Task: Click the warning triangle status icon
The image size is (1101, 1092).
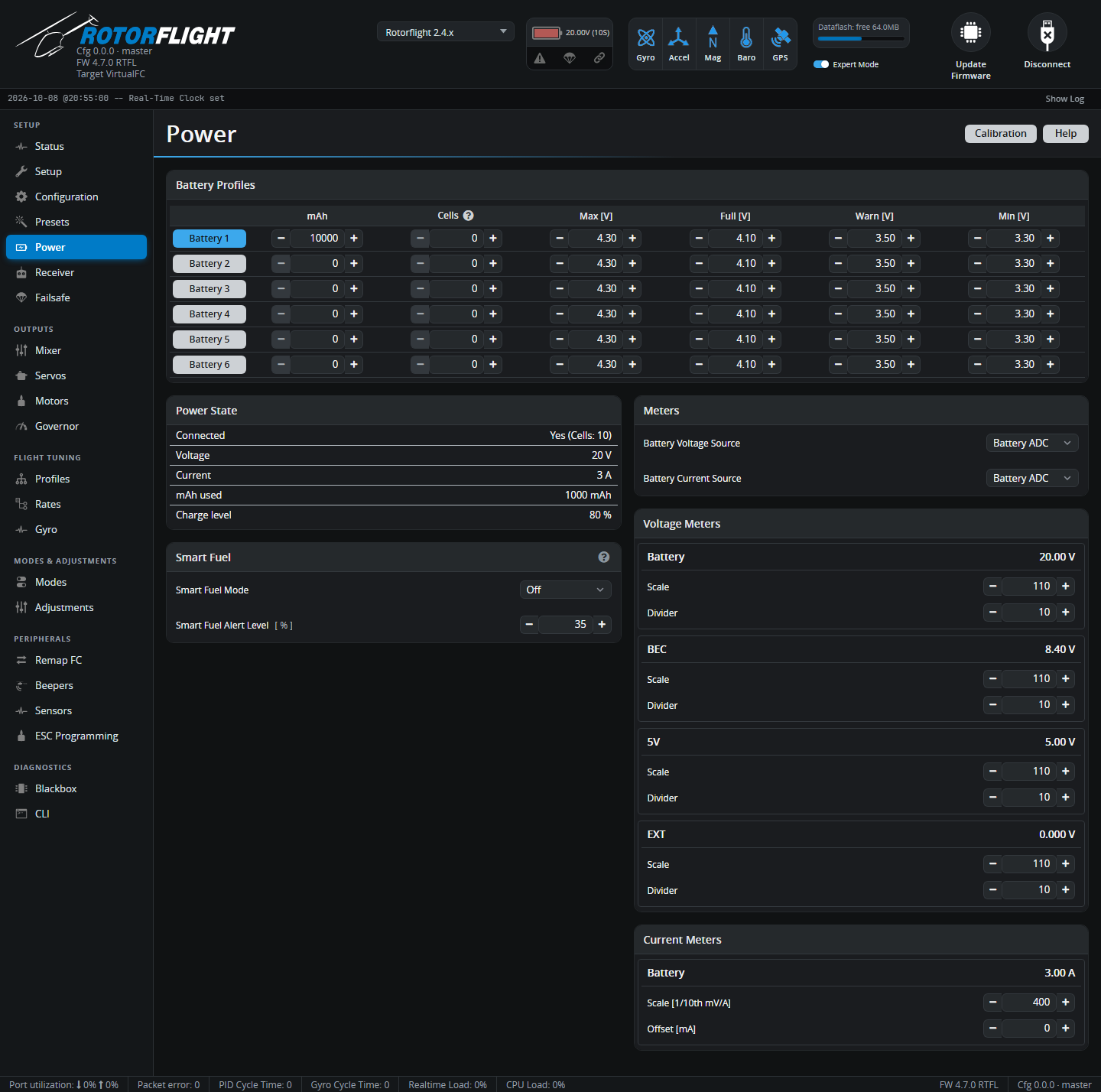Action: (540, 58)
